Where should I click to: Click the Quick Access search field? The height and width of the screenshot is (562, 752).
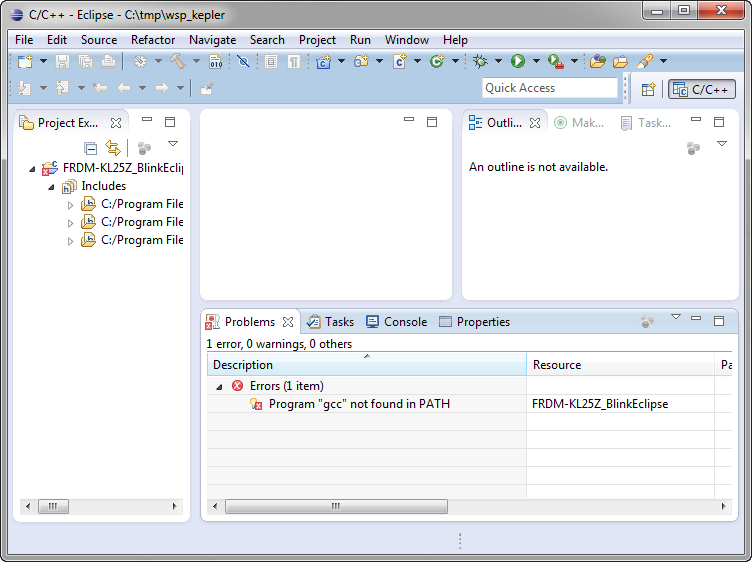coord(549,88)
